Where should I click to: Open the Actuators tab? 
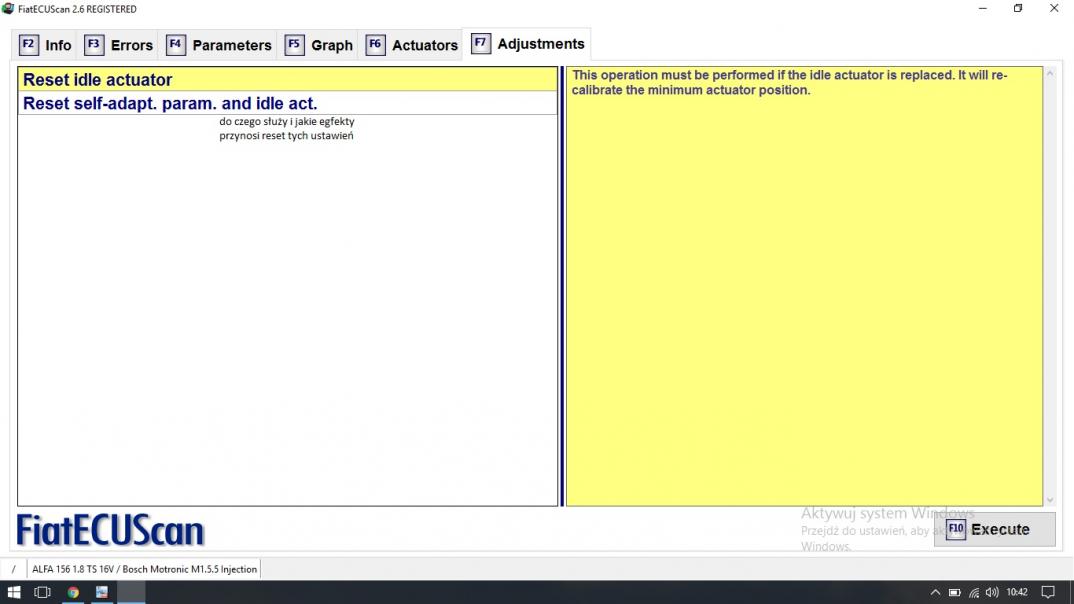pyautogui.click(x=412, y=45)
